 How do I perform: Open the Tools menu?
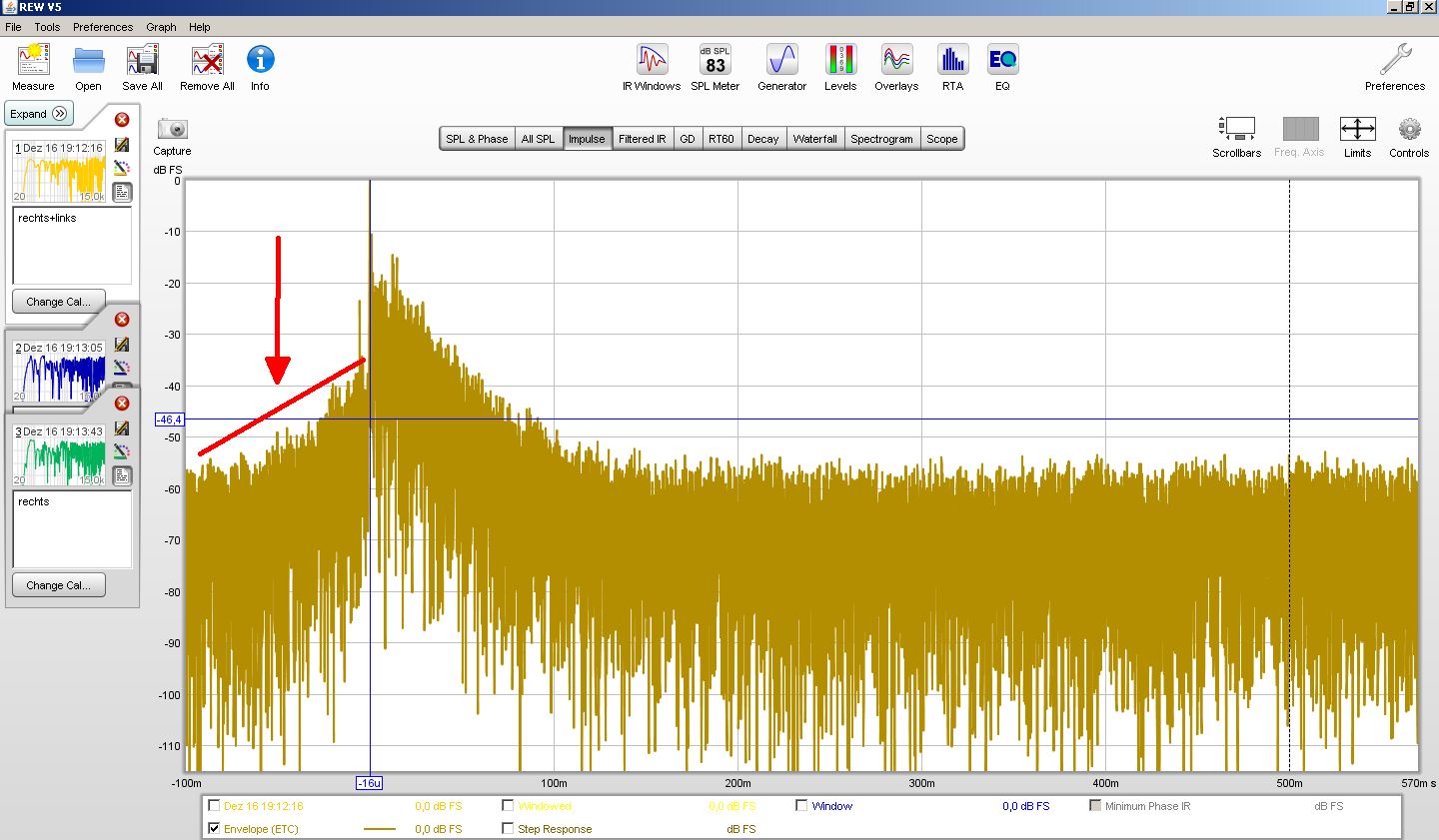tap(47, 27)
